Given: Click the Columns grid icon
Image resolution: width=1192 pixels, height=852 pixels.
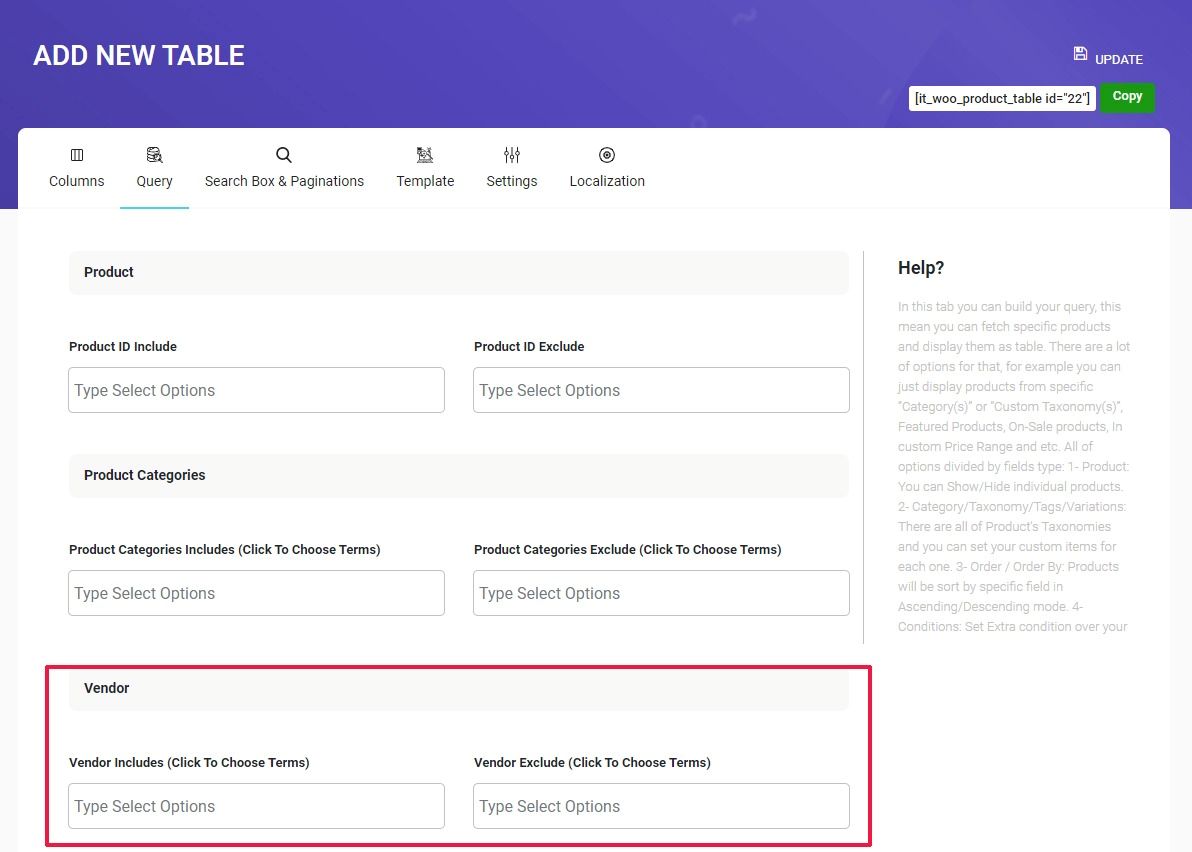Looking at the screenshot, I should (x=77, y=155).
